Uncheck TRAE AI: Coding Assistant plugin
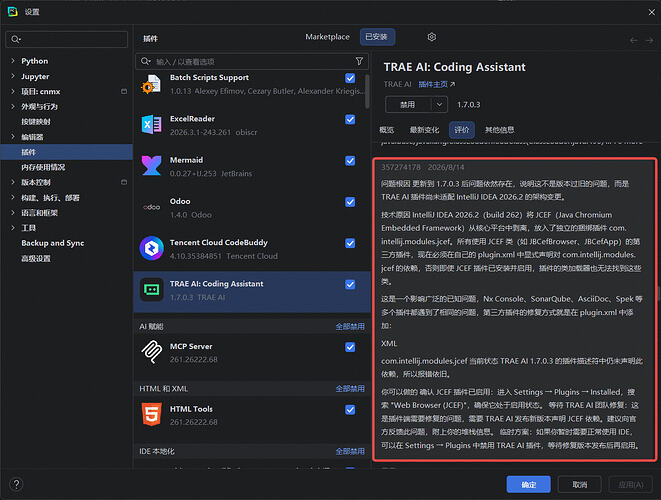661x500 pixels. [350, 285]
